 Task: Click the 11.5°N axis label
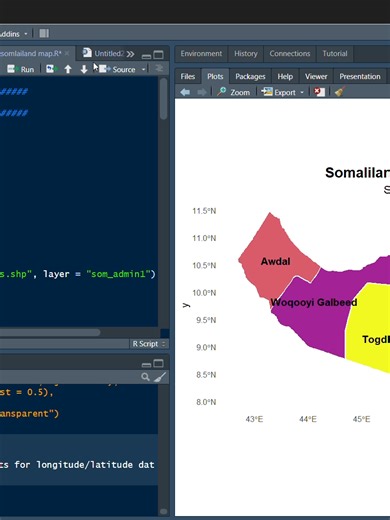pos(204,211)
